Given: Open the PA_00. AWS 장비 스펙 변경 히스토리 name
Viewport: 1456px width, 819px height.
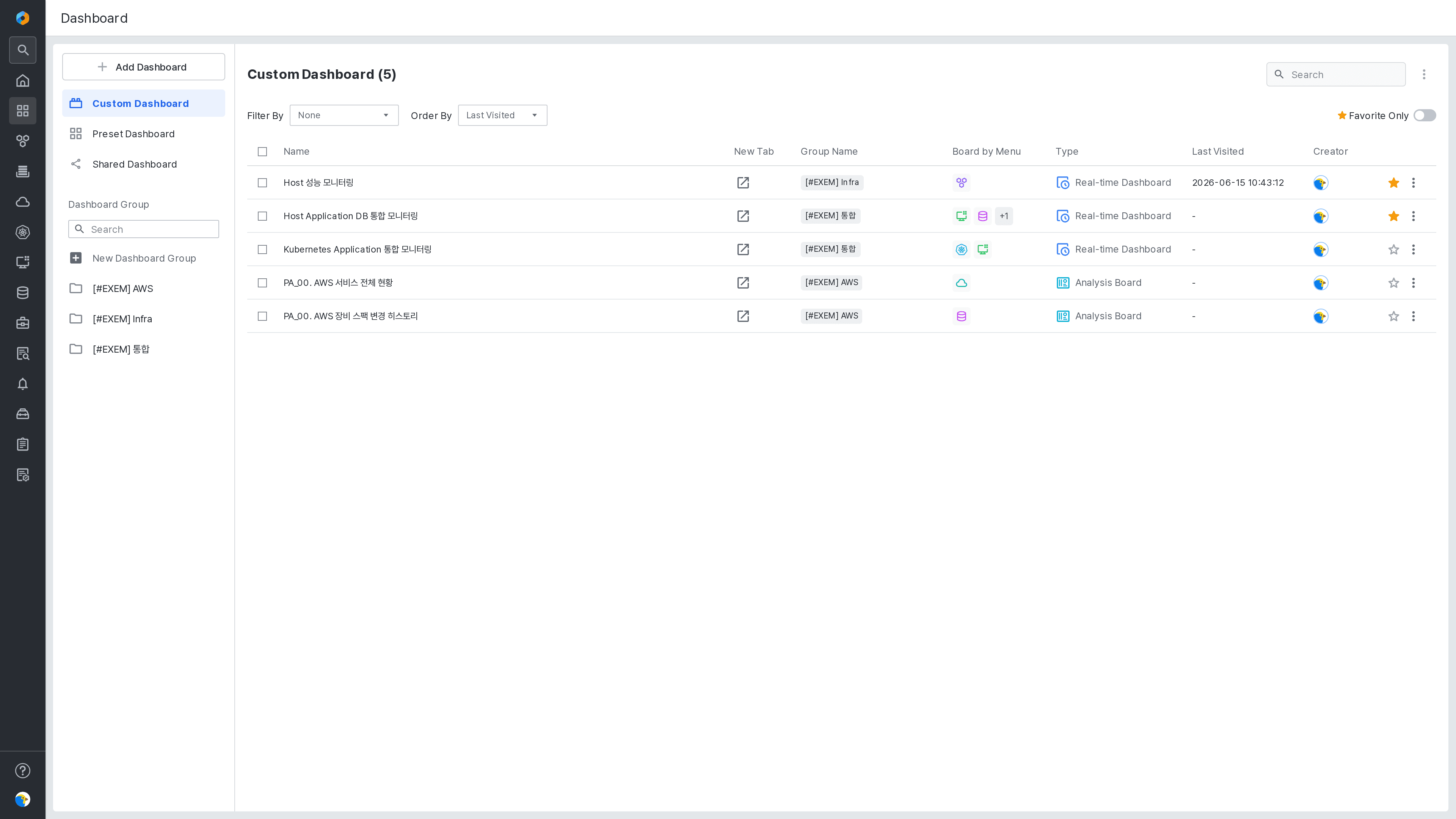Looking at the screenshot, I should coord(350,316).
